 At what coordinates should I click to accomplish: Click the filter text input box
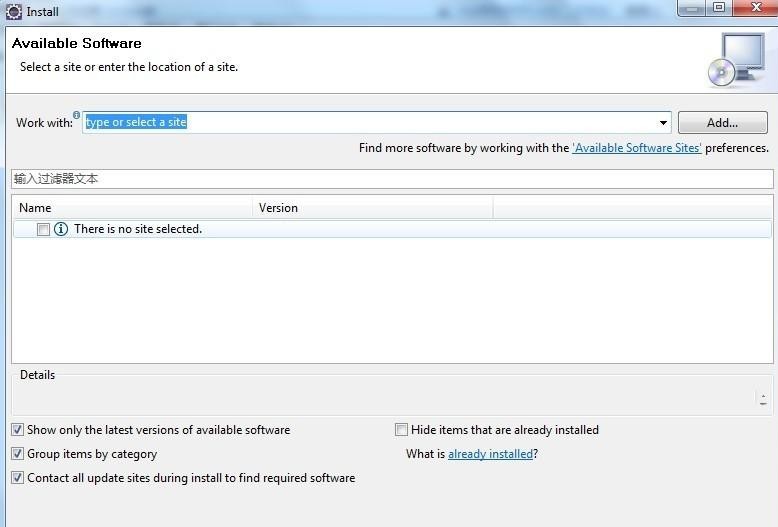392,179
